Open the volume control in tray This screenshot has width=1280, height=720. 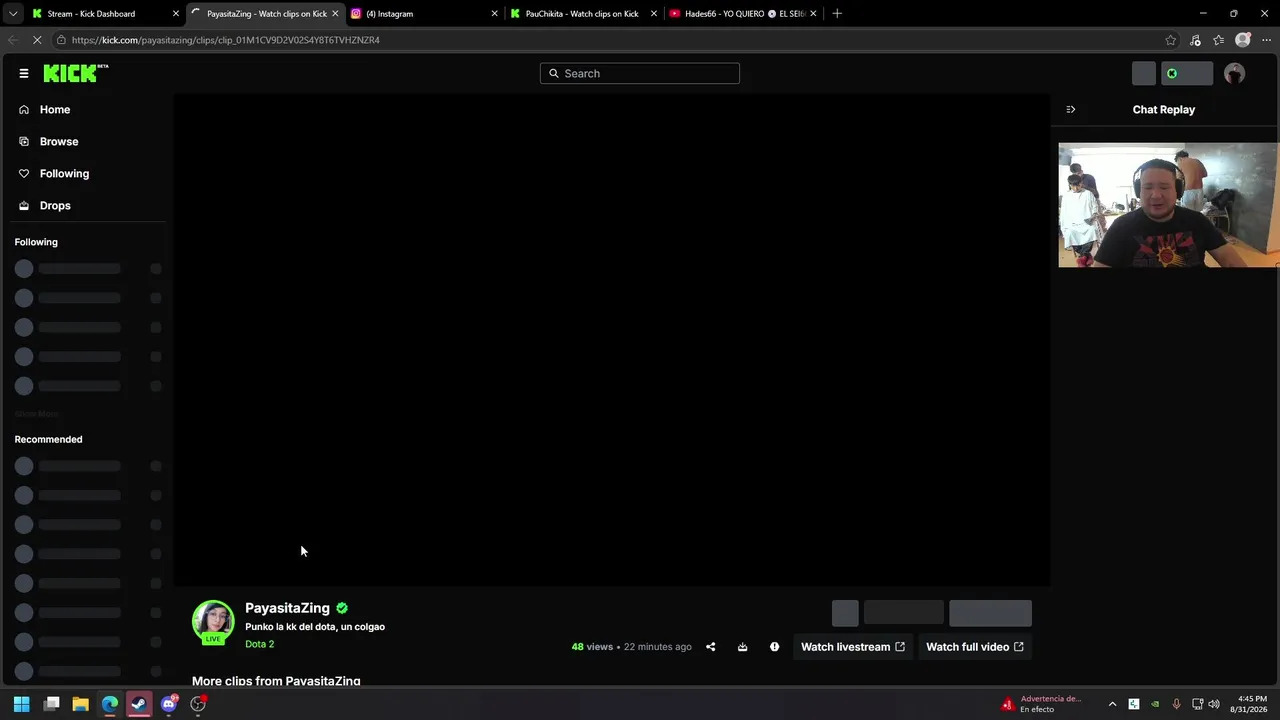[1214, 704]
